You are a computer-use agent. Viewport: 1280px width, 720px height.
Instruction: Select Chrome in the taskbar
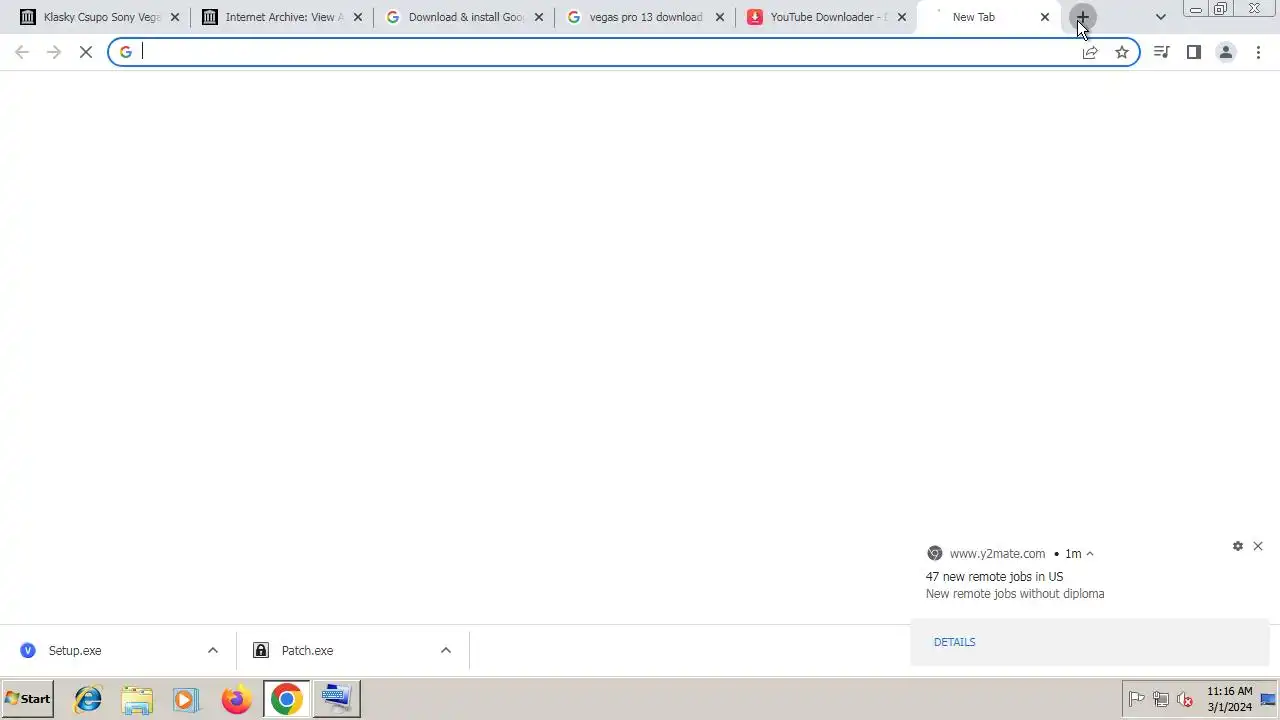(x=286, y=699)
